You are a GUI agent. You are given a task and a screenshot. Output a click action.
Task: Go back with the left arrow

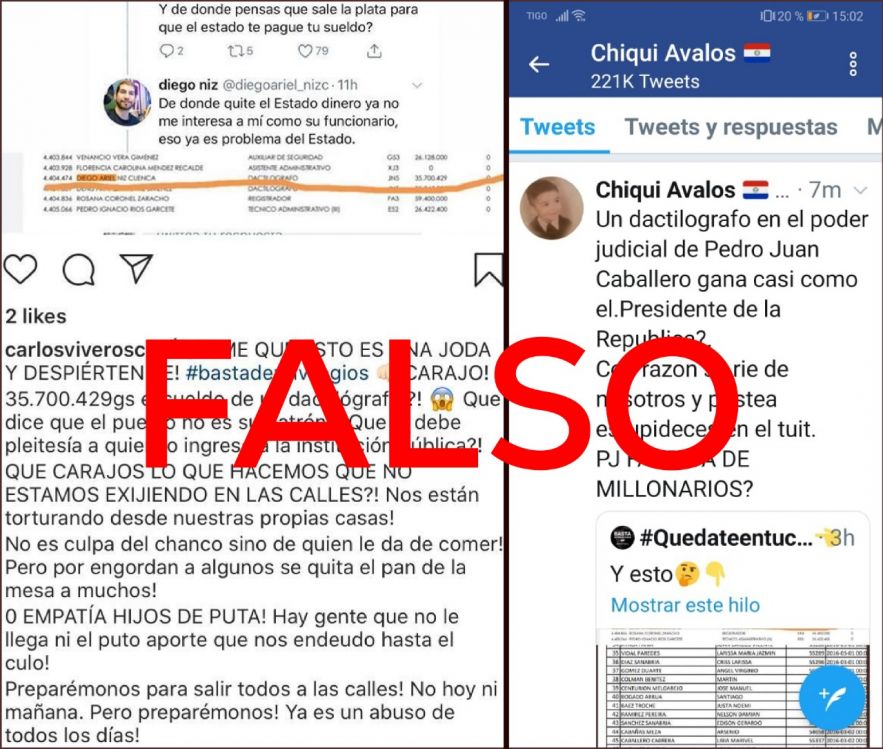click(x=539, y=64)
